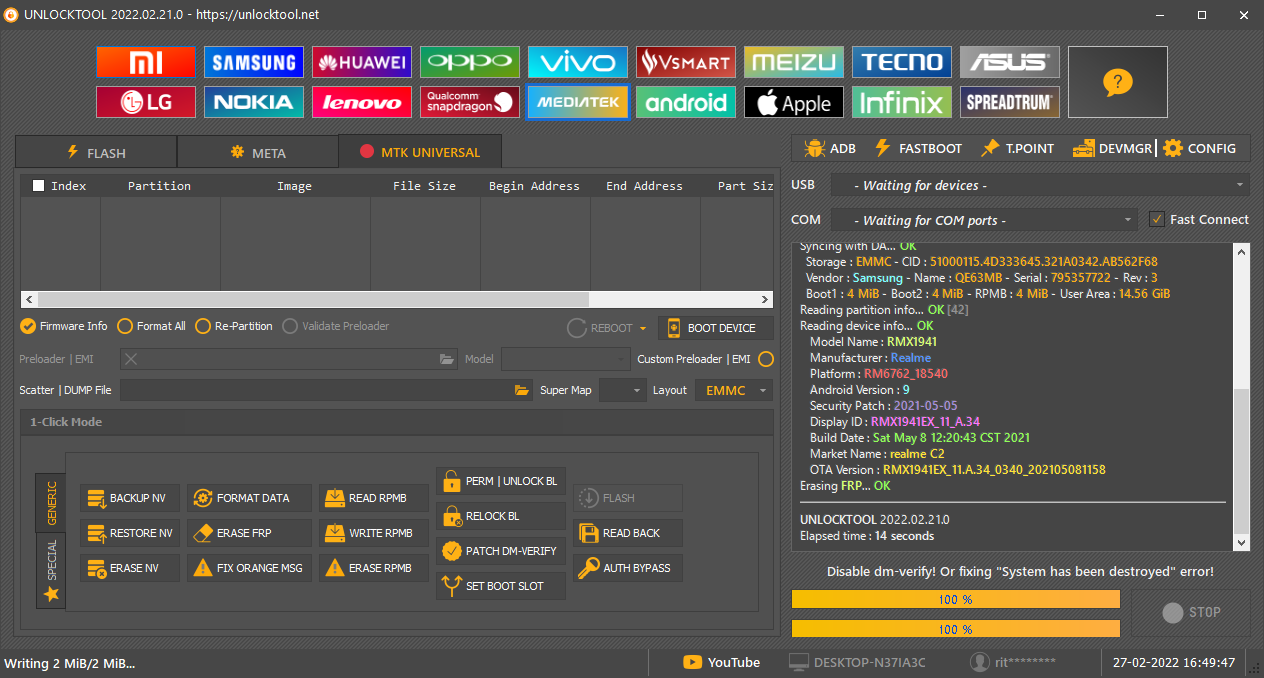Switch to the SPECIAL side tab

[51, 570]
